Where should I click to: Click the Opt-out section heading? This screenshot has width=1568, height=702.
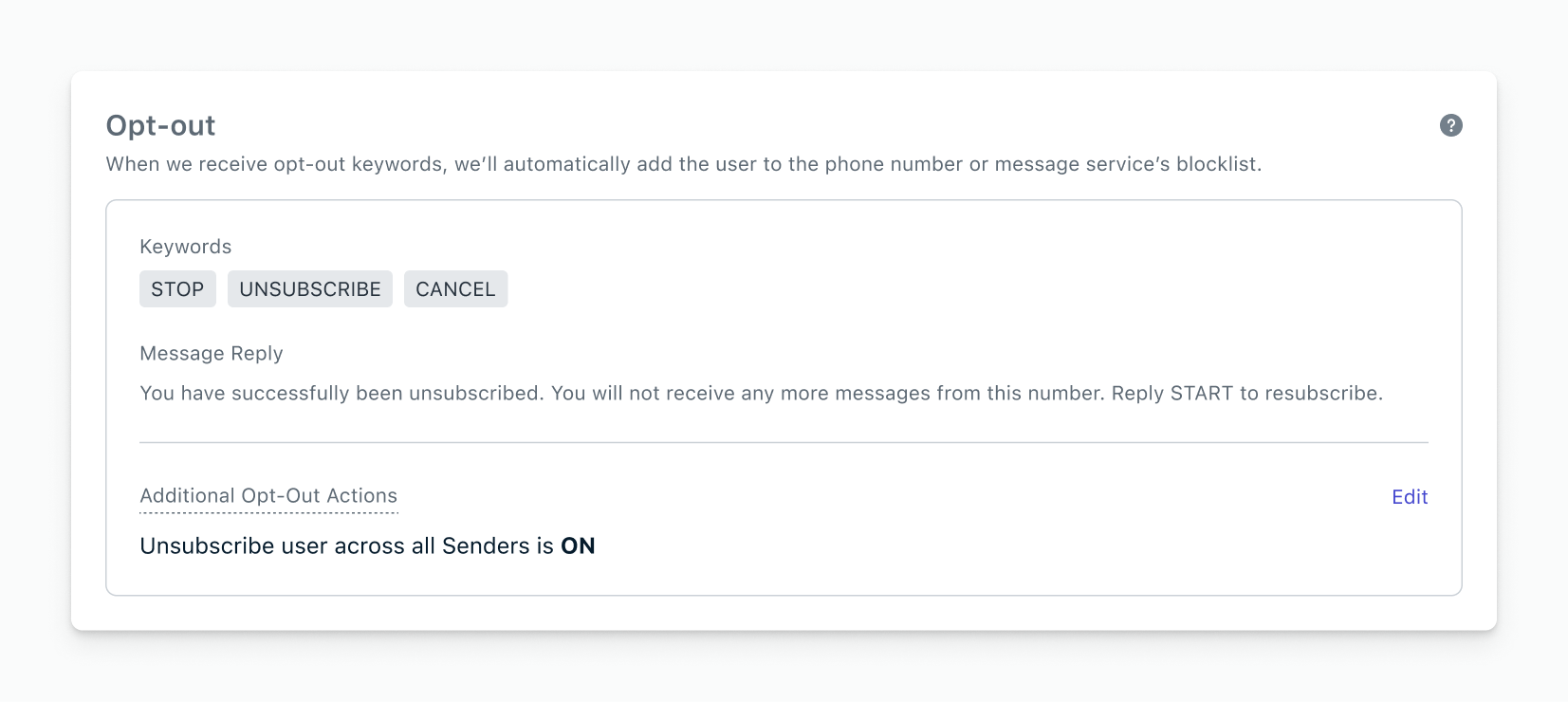(160, 126)
